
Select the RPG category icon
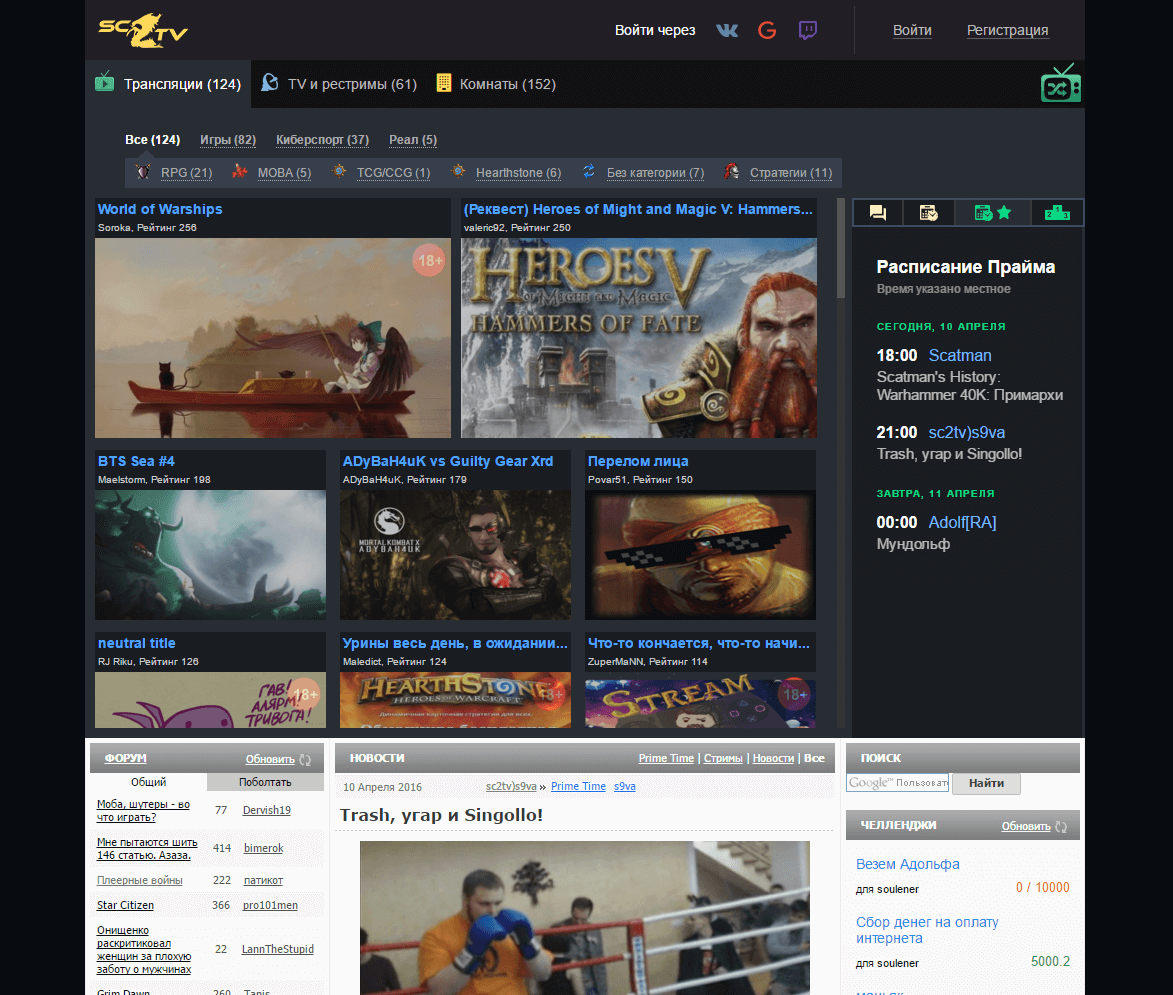pyautogui.click(x=142, y=171)
